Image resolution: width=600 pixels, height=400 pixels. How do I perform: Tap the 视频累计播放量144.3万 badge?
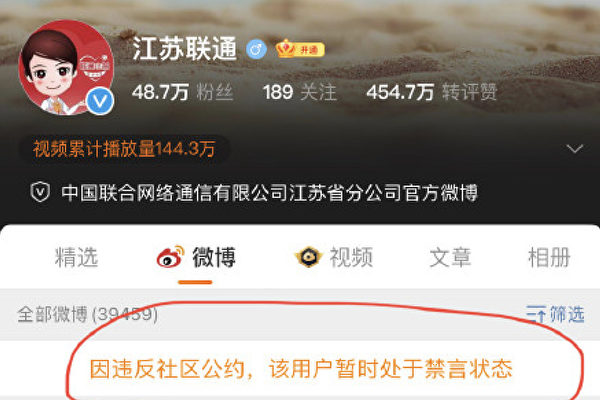(x=125, y=149)
